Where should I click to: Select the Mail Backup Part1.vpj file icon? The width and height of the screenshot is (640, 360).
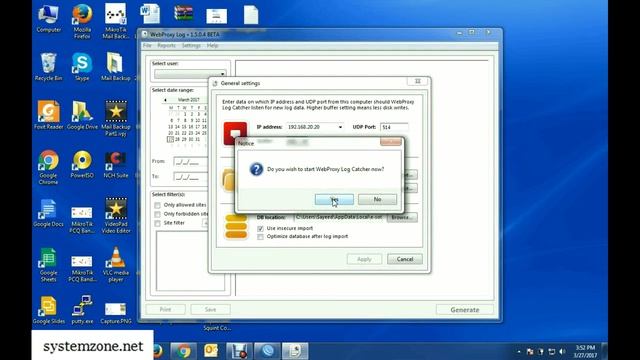tap(116, 119)
